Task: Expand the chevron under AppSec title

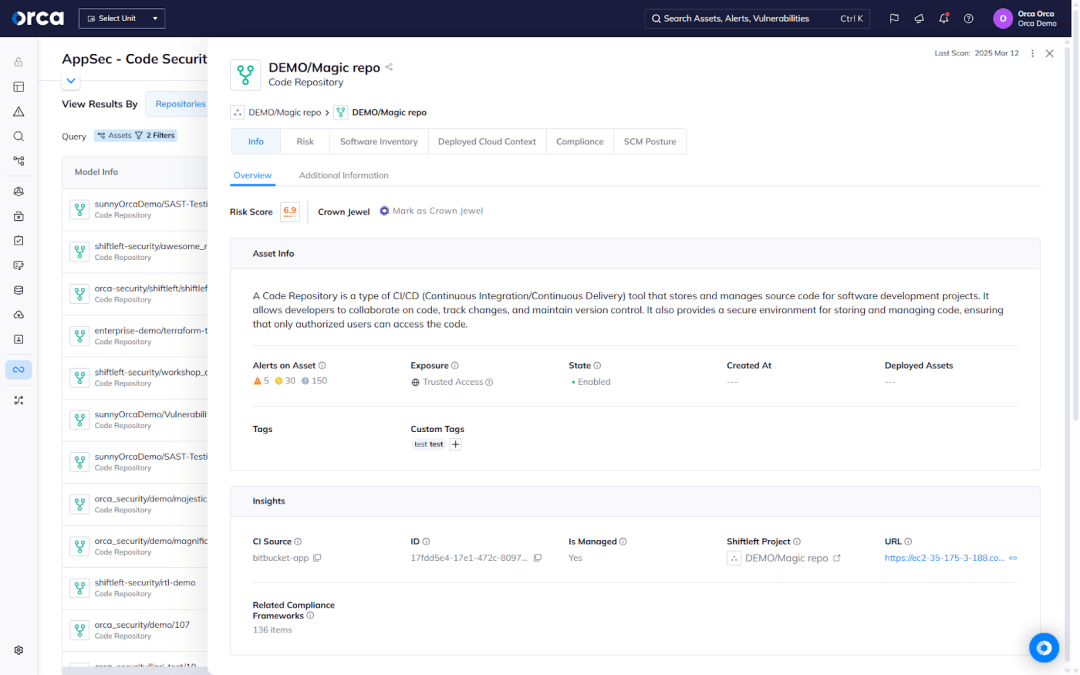Action: point(71,81)
